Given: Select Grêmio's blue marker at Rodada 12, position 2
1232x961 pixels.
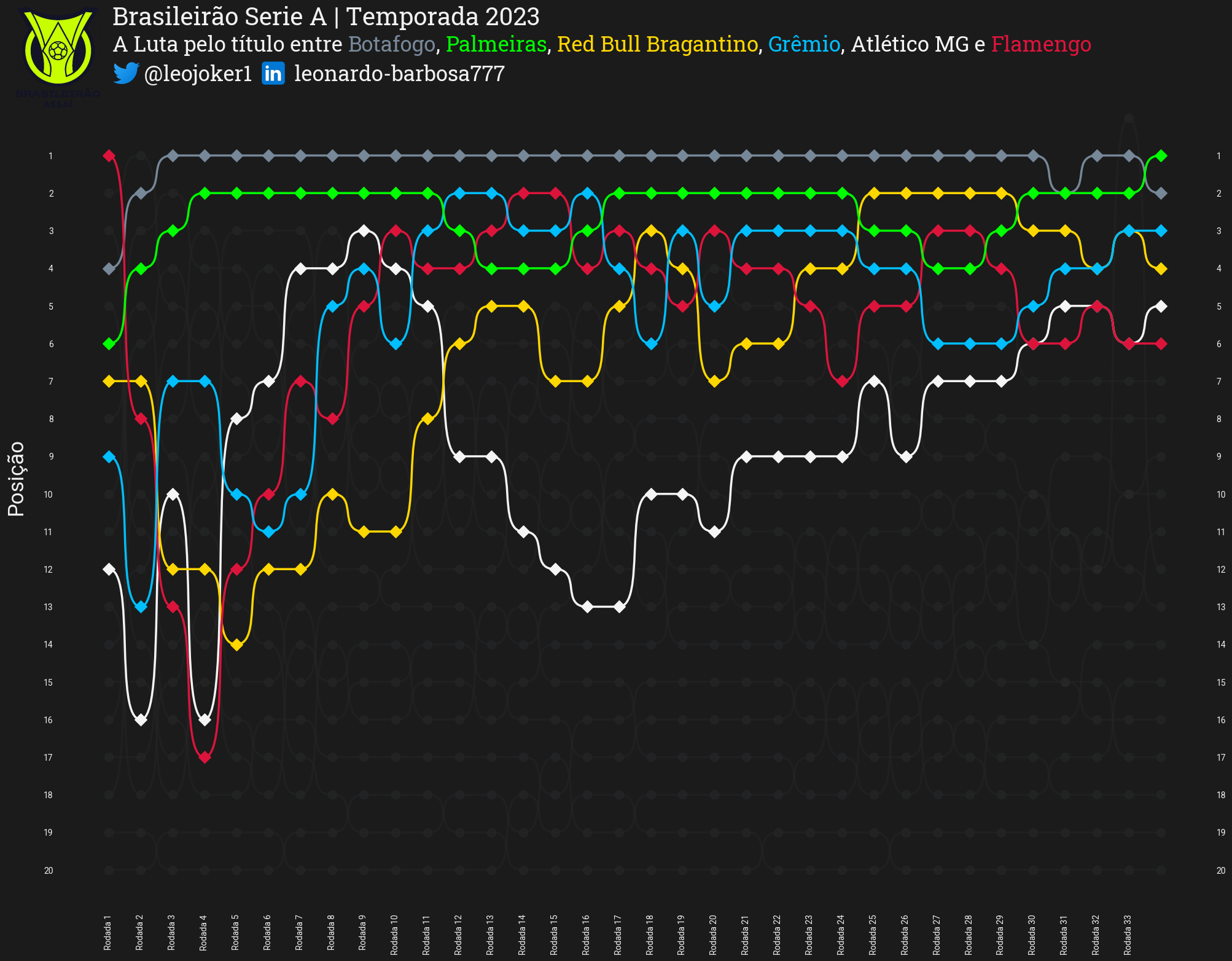Looking at the screenshot, I should [x=459, y=194].
